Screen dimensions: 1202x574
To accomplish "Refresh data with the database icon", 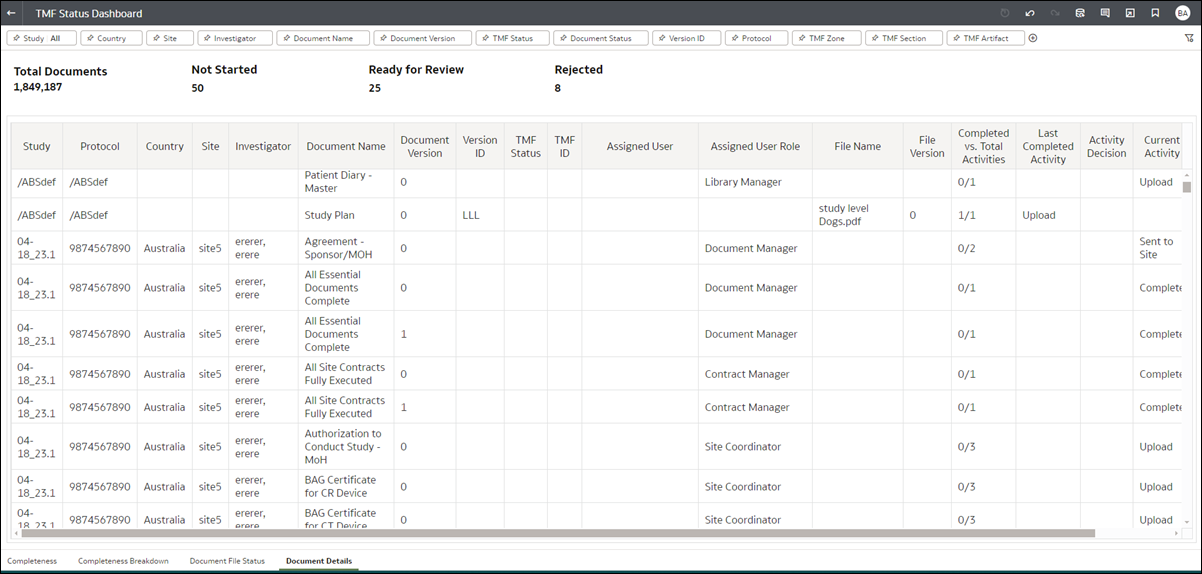I will tap(1080, 13).
